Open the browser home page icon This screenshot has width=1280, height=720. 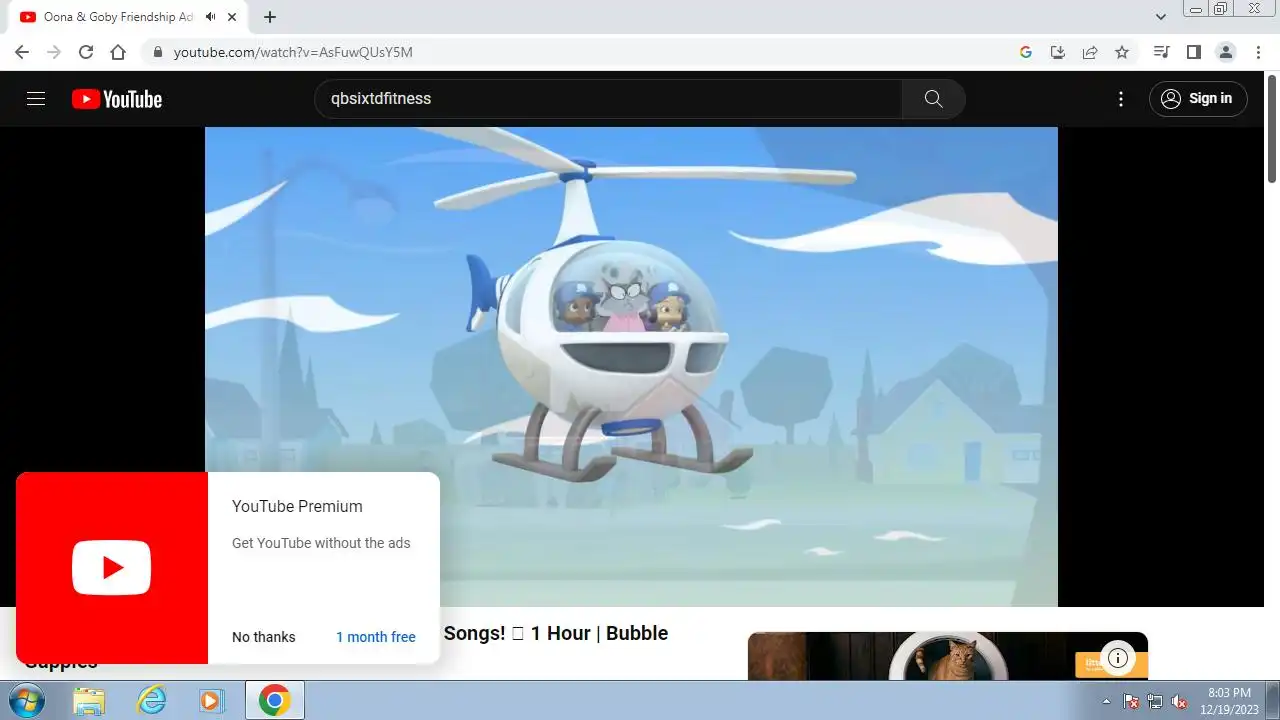pyautogui.click(x=118, y=52)
